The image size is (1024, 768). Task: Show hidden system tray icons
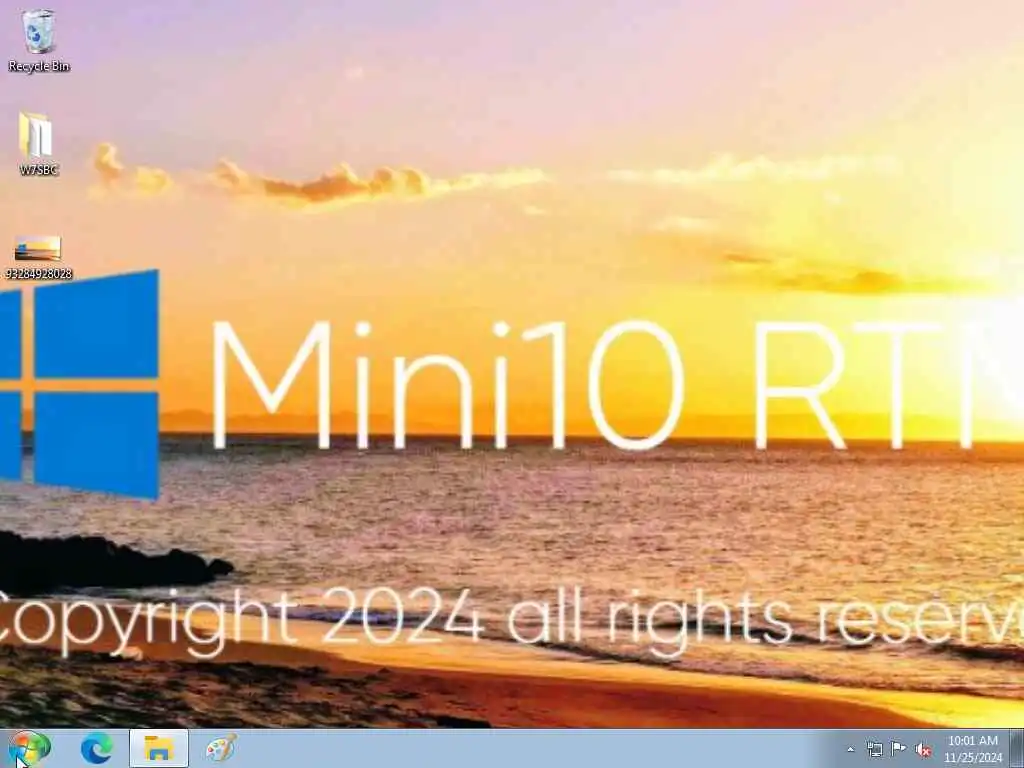850,749
